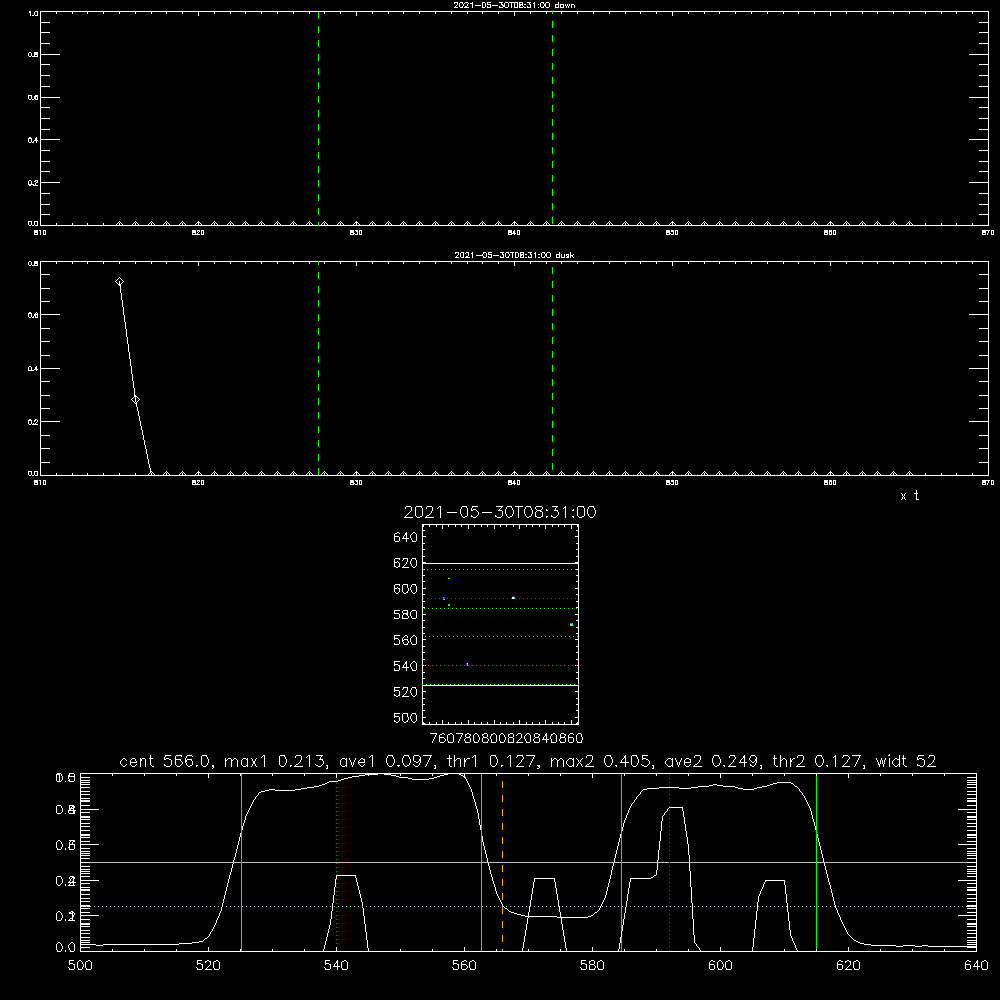Click the '500' label on the bottom plot x-axis

(x=80, y=966)
